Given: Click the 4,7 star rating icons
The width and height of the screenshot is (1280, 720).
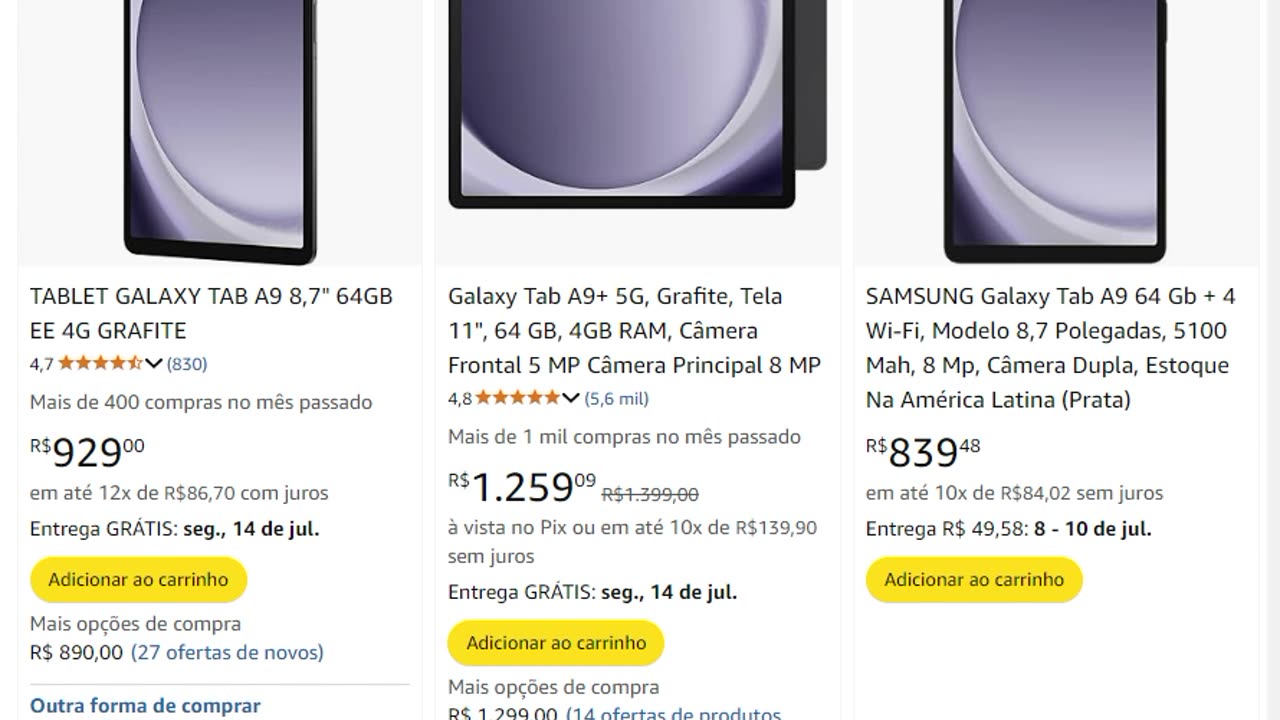Looking at the screenshot, I should (99, 364).
